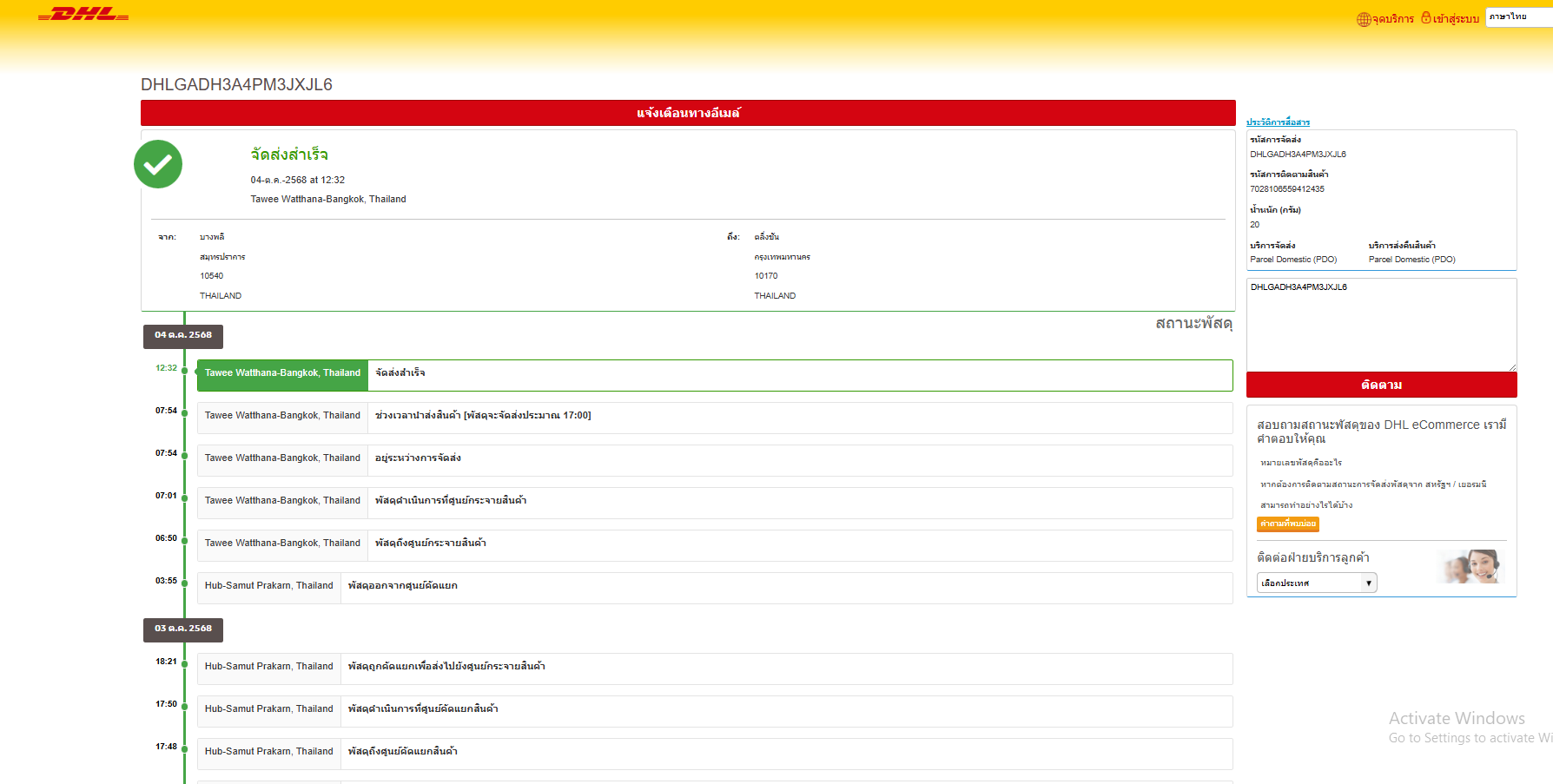Open the เลือกประเทศ country dropdown
The height and width of the screenshot is (784, 1553).
point(1317,583)
